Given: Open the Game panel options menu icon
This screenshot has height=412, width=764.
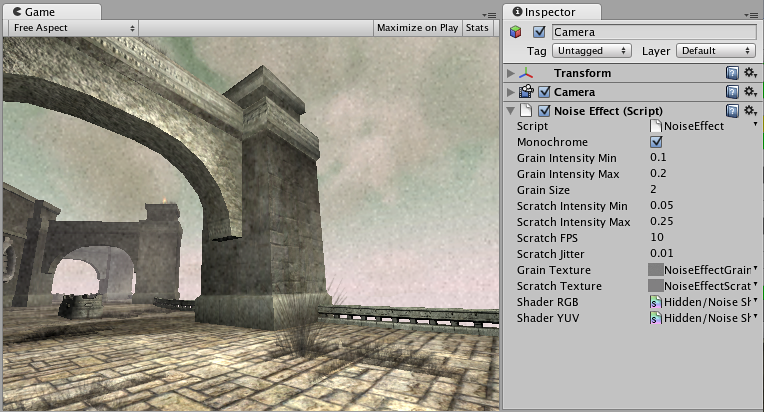Looking at the screenshot, I should [x=489, y=15].
